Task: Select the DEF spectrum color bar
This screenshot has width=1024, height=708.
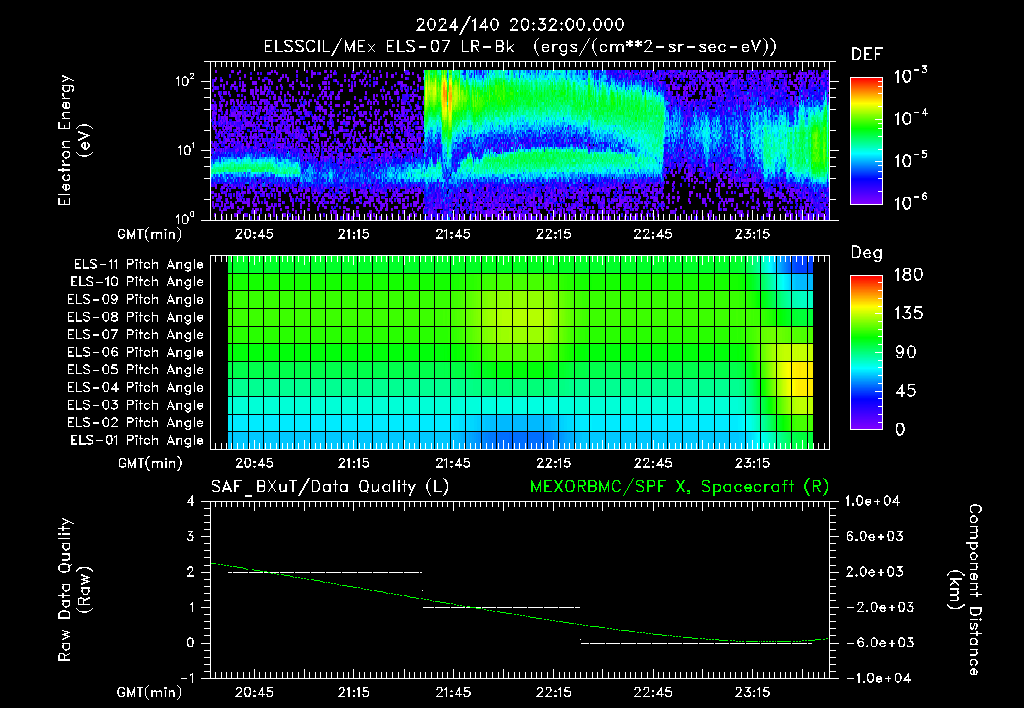Action: pyautogui.click(x=866, y=140)
